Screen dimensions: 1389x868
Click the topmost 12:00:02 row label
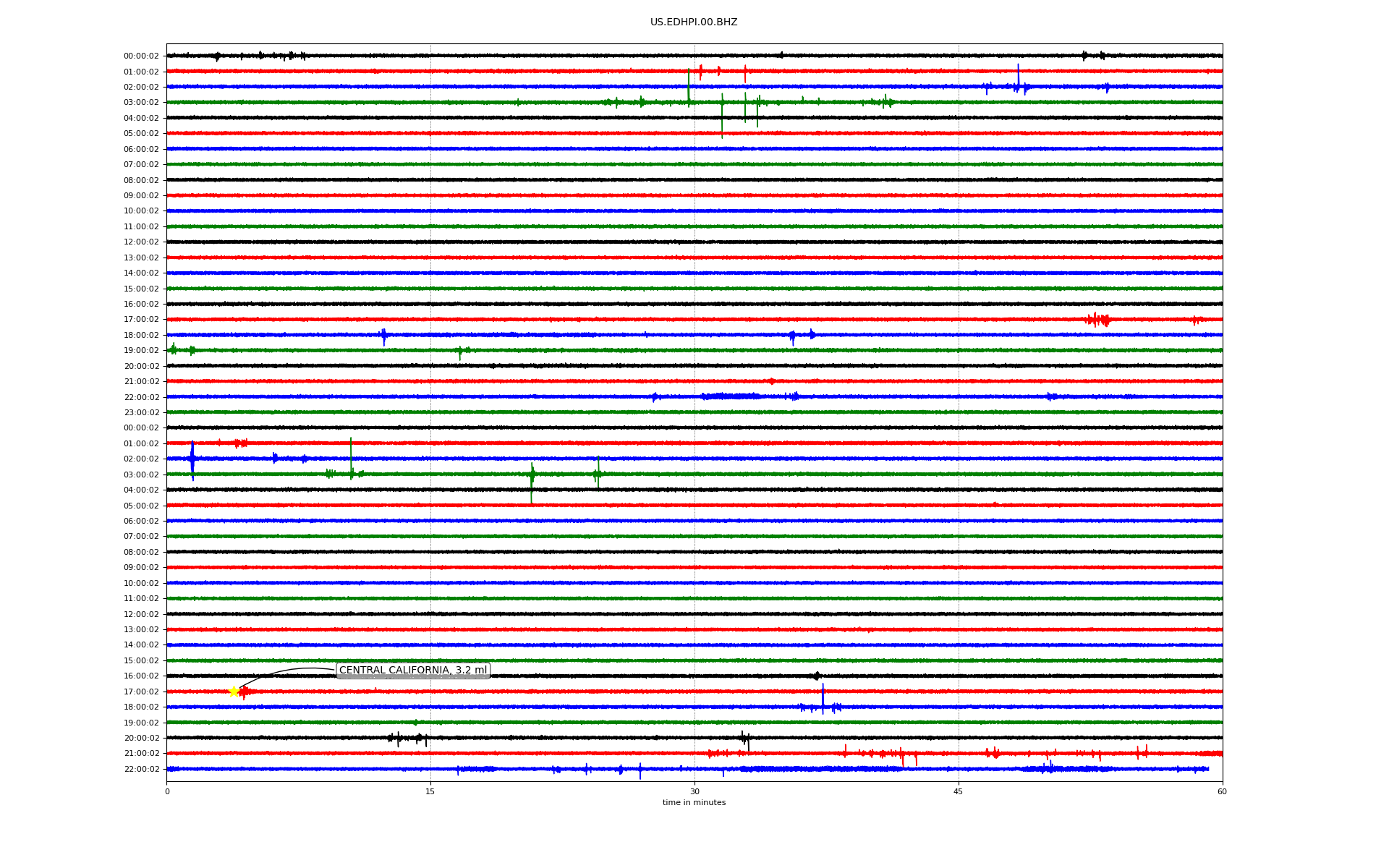(141, 242)
